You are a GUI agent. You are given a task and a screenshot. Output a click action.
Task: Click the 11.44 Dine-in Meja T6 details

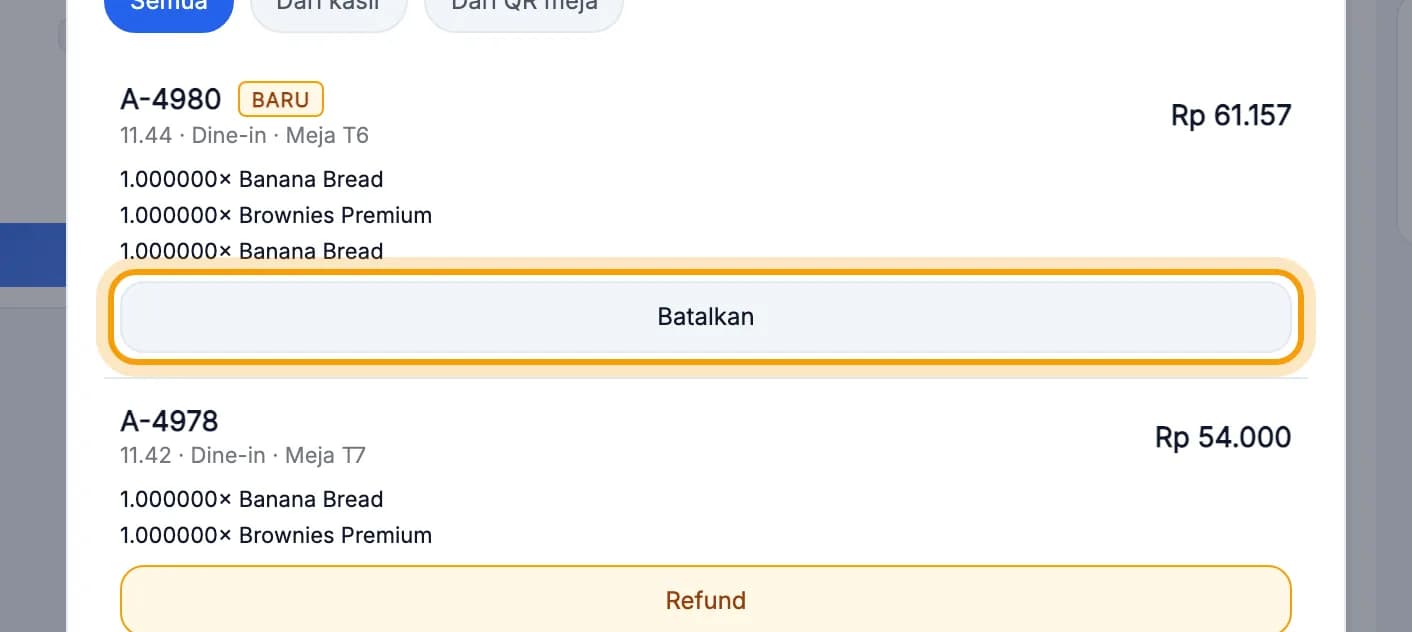[x=245, y=135]
